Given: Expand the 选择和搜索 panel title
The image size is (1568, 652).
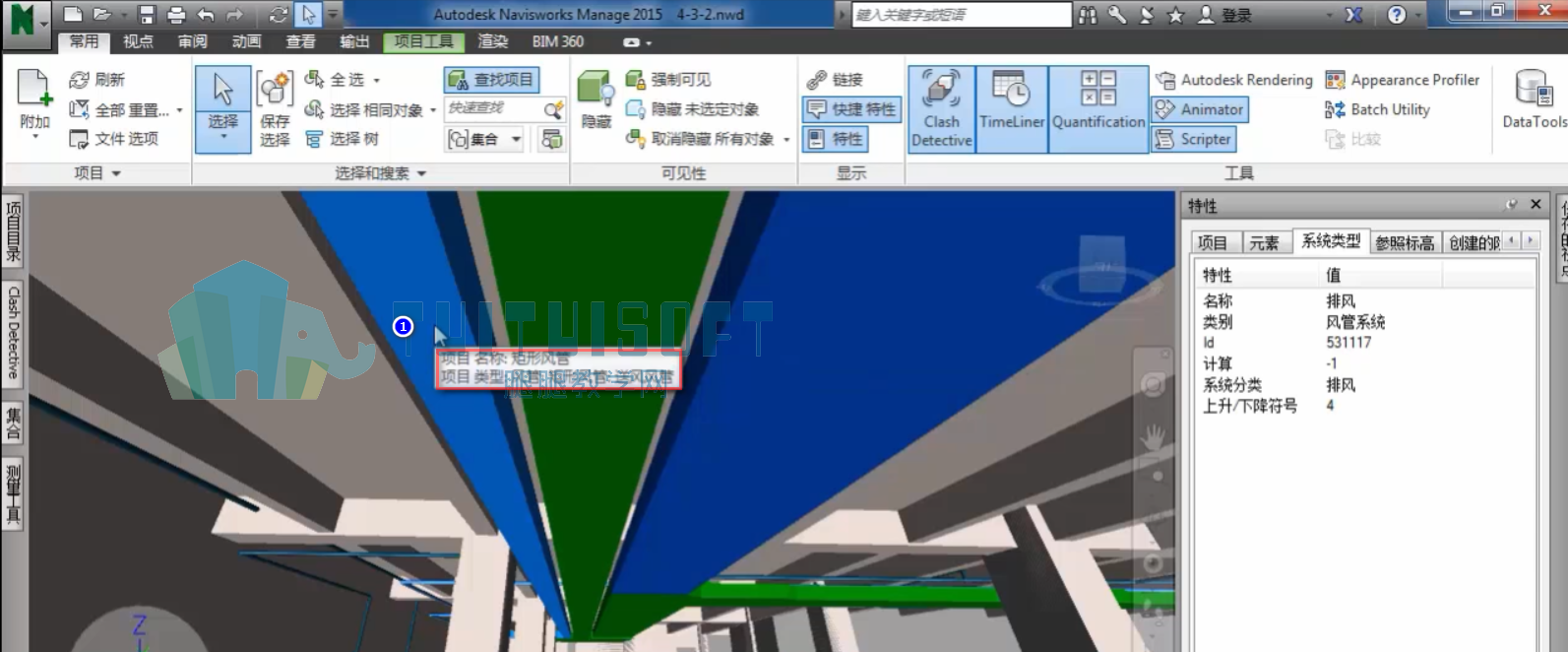Looking at the screenshot, I should [381, 173].
